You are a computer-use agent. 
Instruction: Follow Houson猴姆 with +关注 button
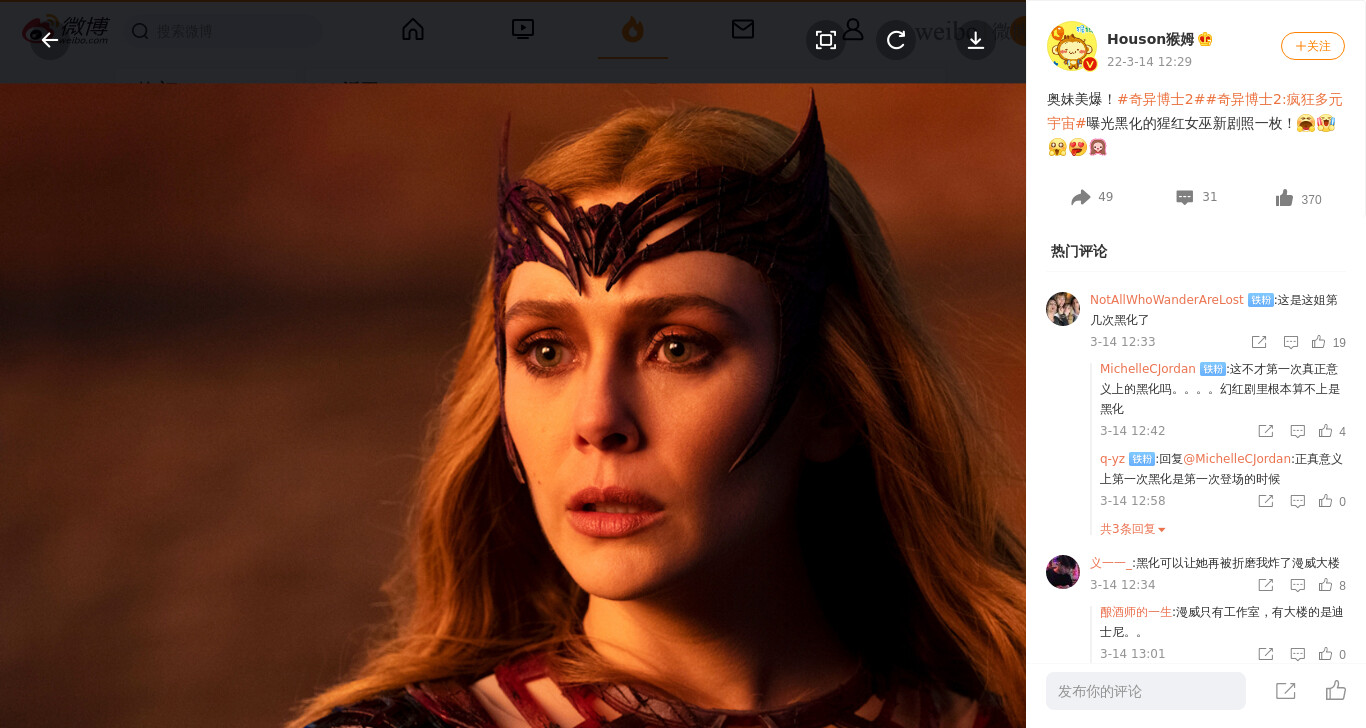tap(1313, 46)
